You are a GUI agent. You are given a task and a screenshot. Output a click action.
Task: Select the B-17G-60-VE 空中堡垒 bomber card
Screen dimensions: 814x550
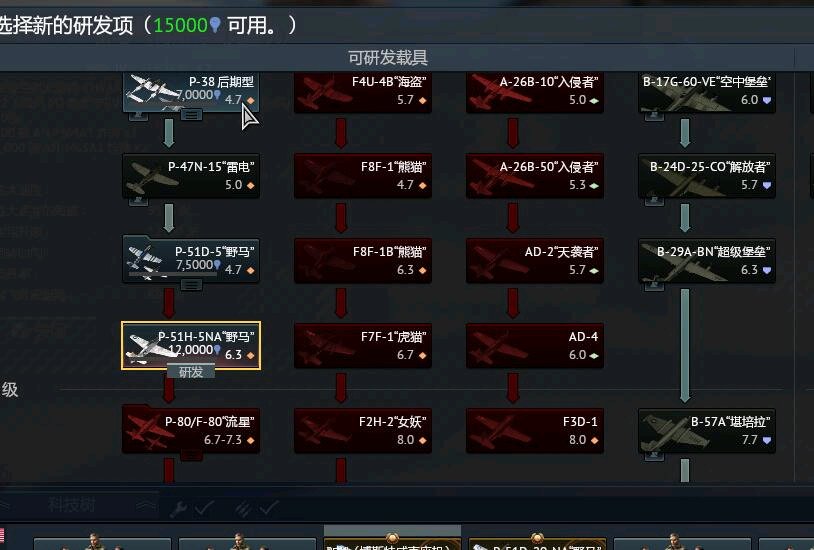point(707,92)
